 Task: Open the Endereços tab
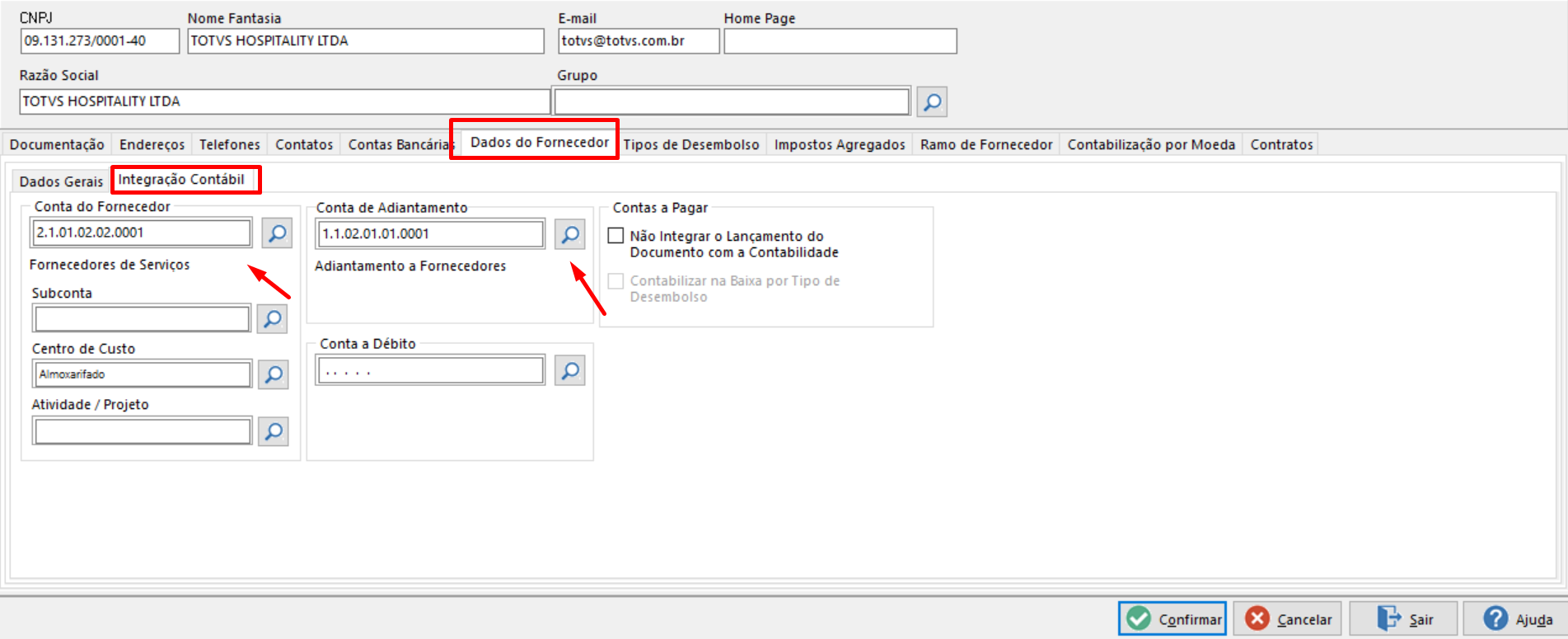pos(152,144)
